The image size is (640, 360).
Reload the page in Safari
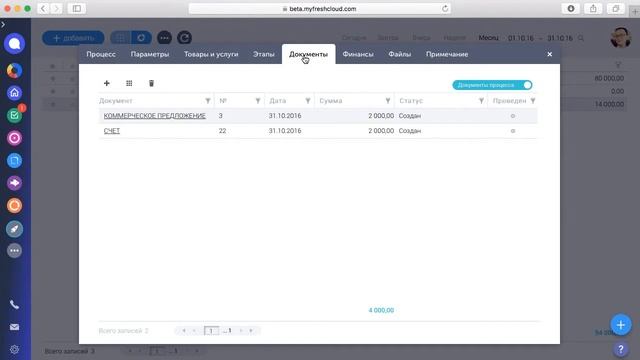(x=445, y=9)
